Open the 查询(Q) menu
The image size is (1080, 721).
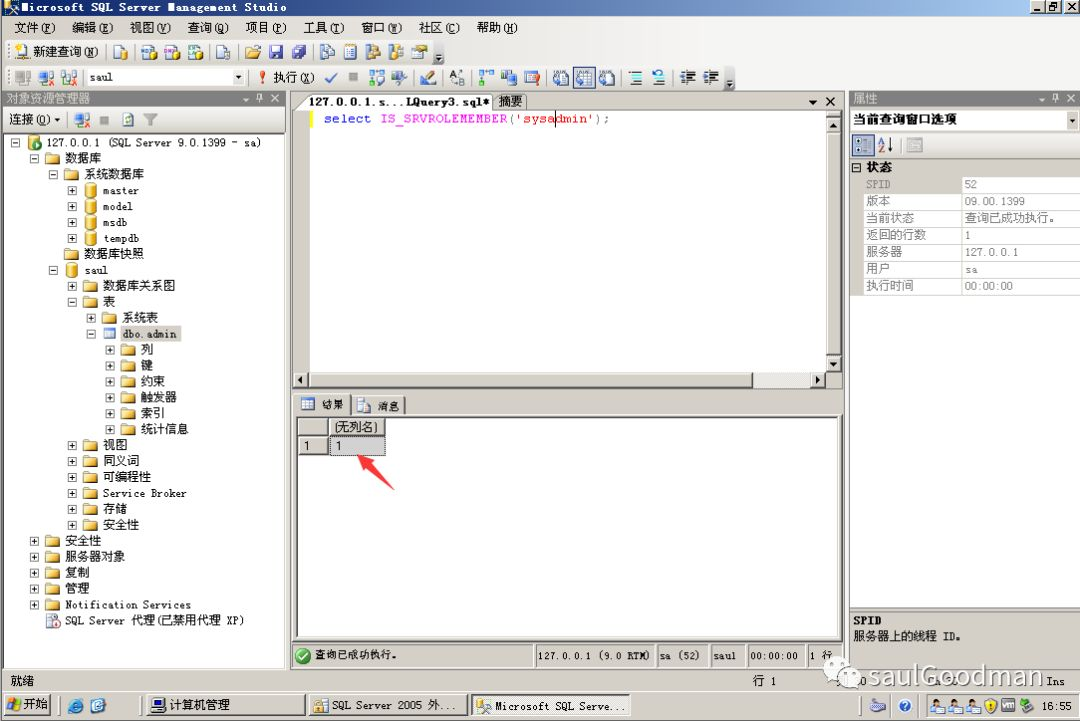click(208, 28)
